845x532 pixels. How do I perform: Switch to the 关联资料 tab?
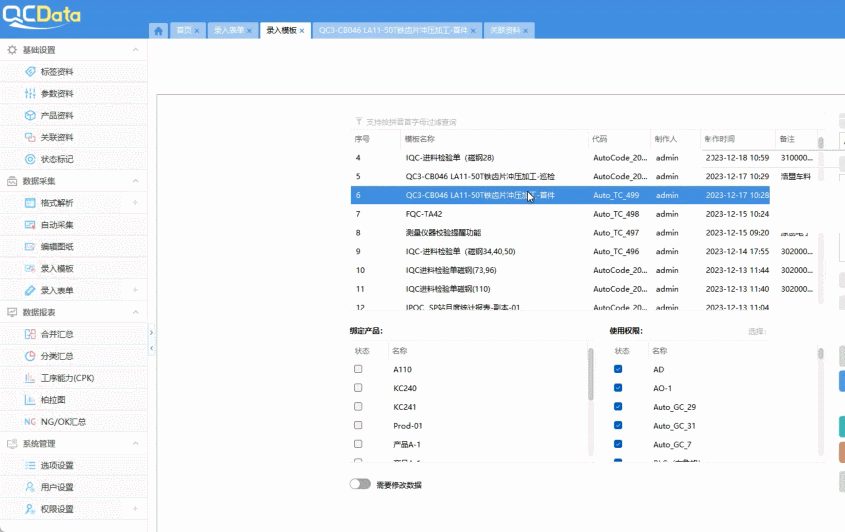pyautogui.click(x=504, y=31)
